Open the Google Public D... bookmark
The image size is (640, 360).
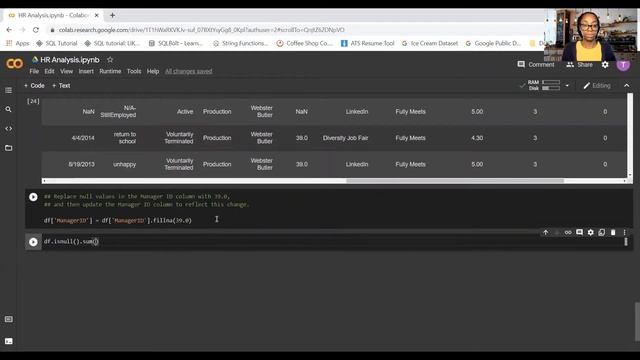pos(493,43)
